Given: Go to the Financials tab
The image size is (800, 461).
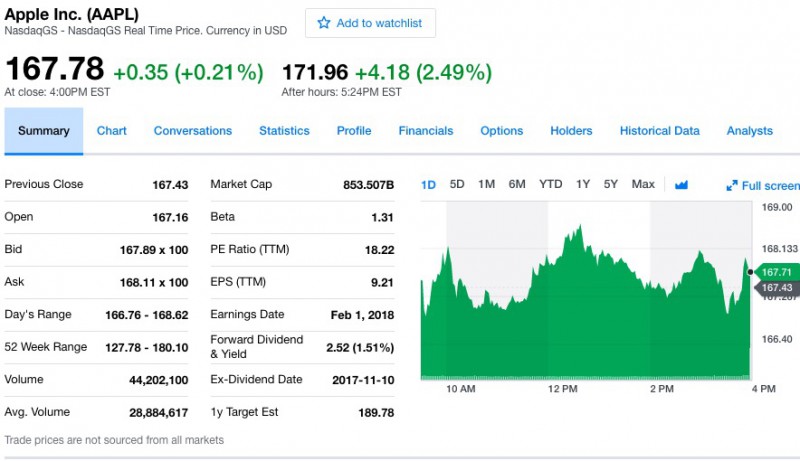Looking at the screenshot, I should [x=426, y=131].
